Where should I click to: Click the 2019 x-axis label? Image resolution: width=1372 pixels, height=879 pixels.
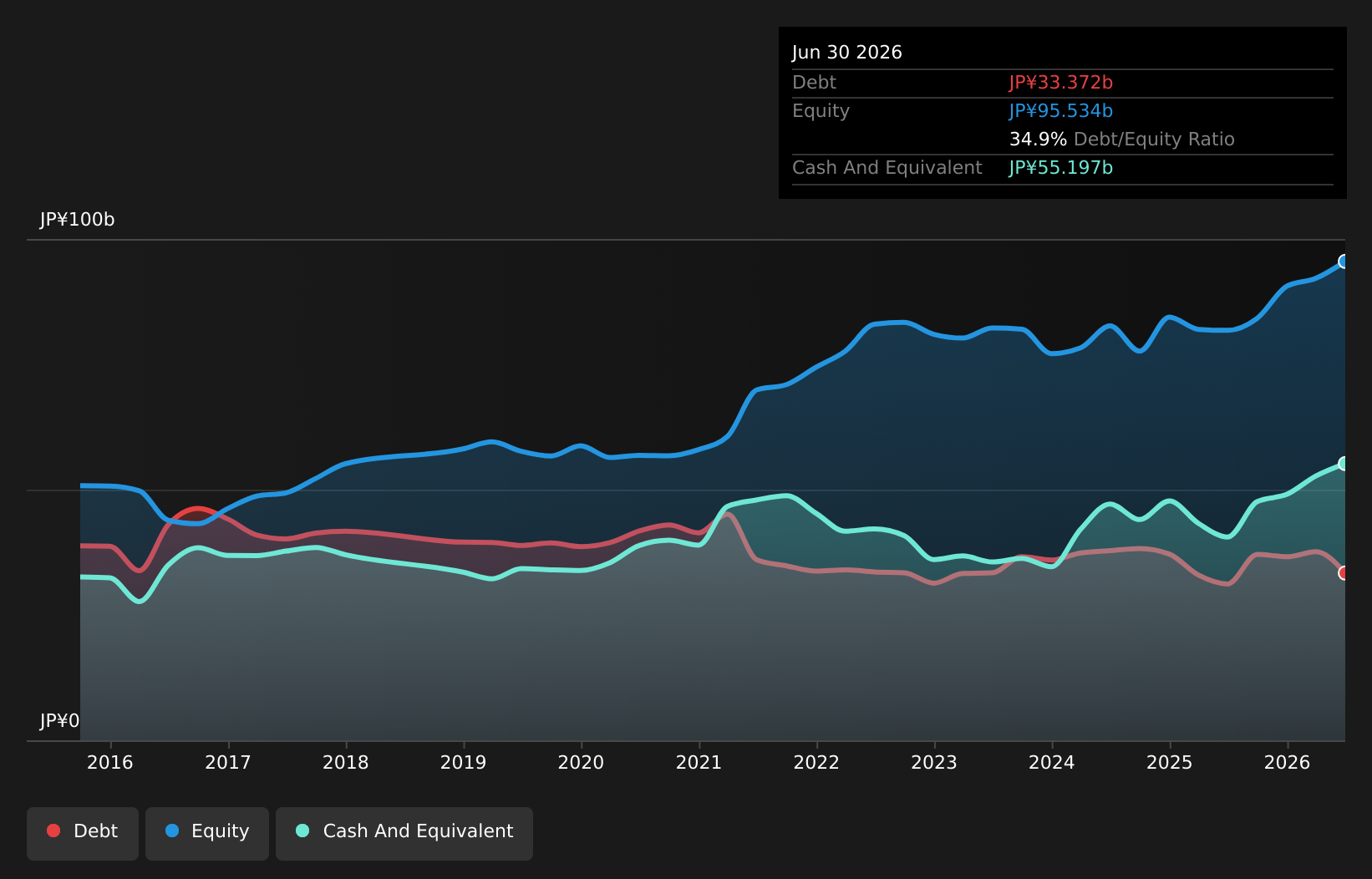464,762
